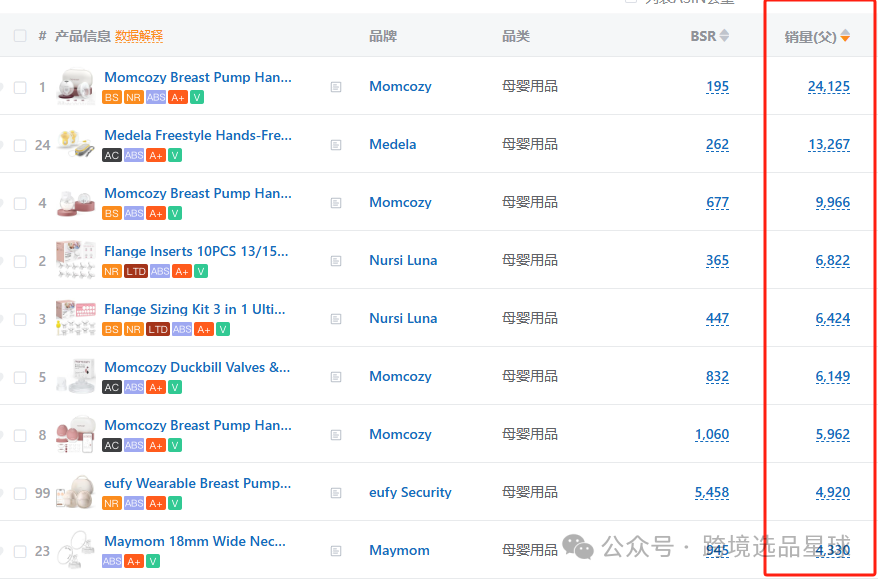The height and width of the screenshot is (581, 878).
Task: Click BSR value 262
Action: 717,144
